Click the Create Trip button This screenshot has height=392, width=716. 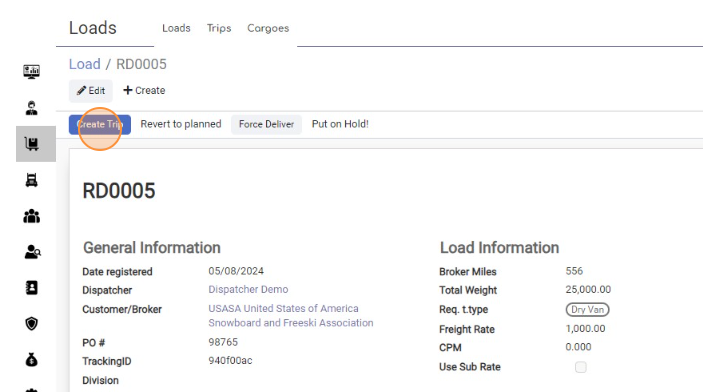coord(100,124)
